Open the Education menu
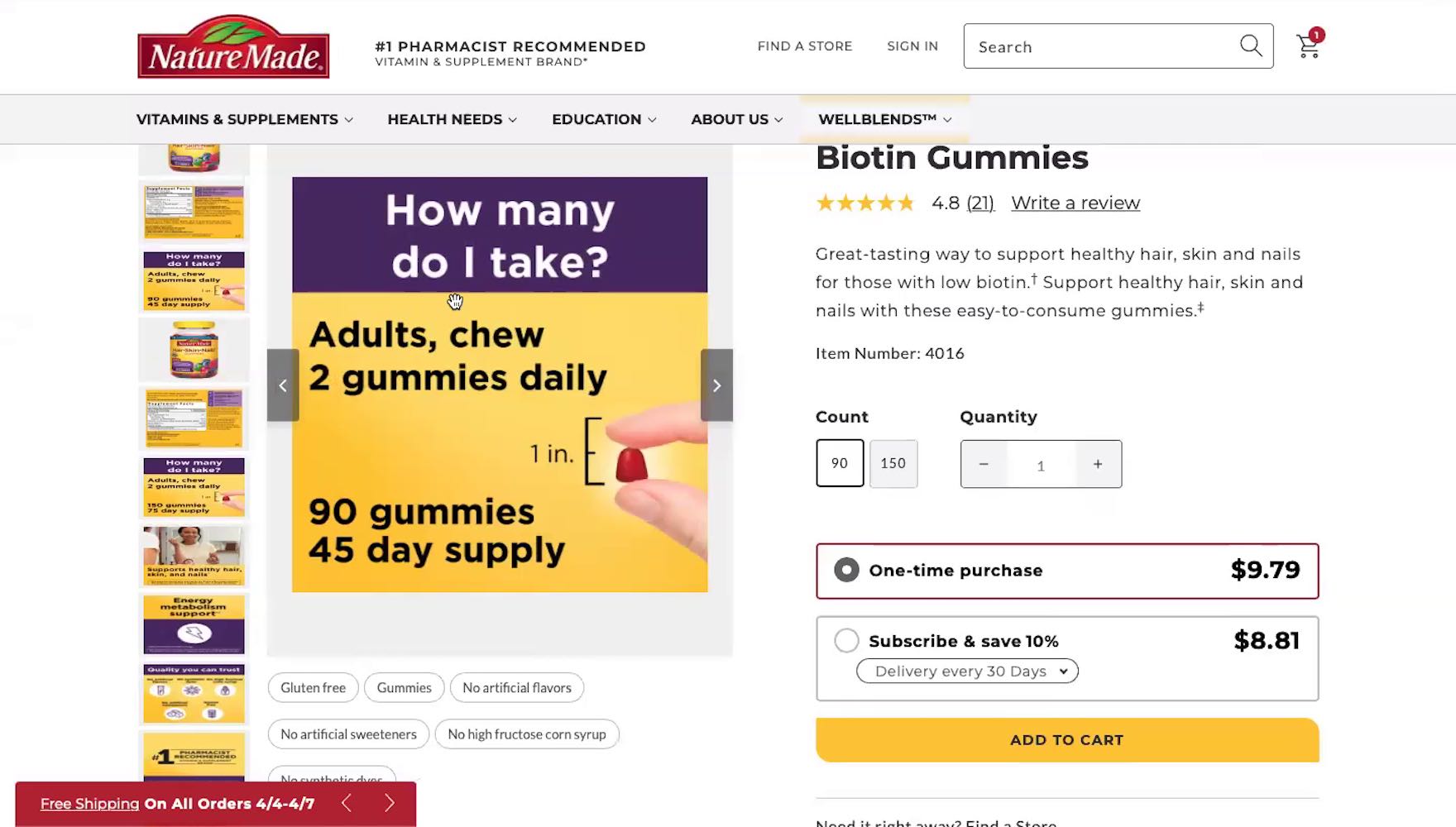The height and width of the screenshot is (827, 1456). tap(604, 119)
